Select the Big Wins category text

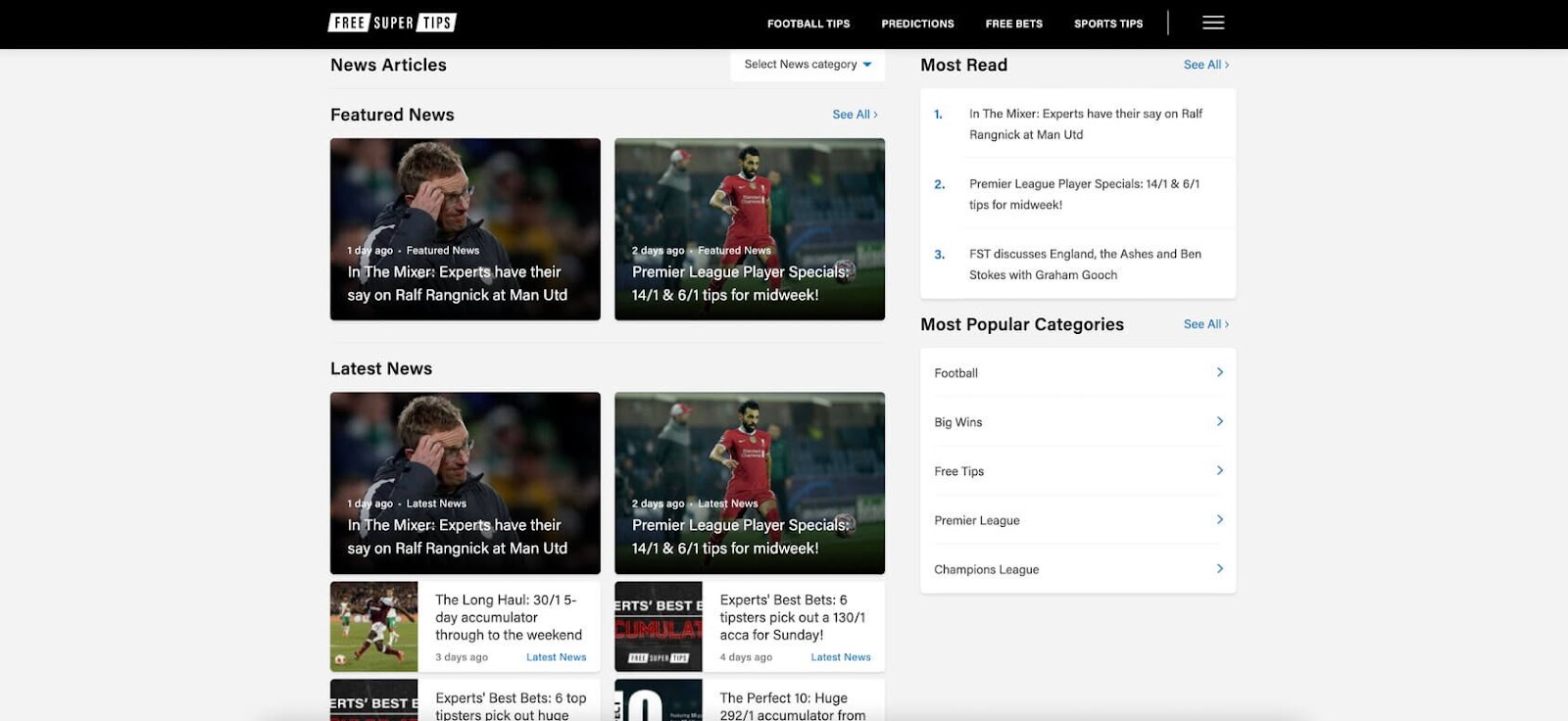(957, 422)
